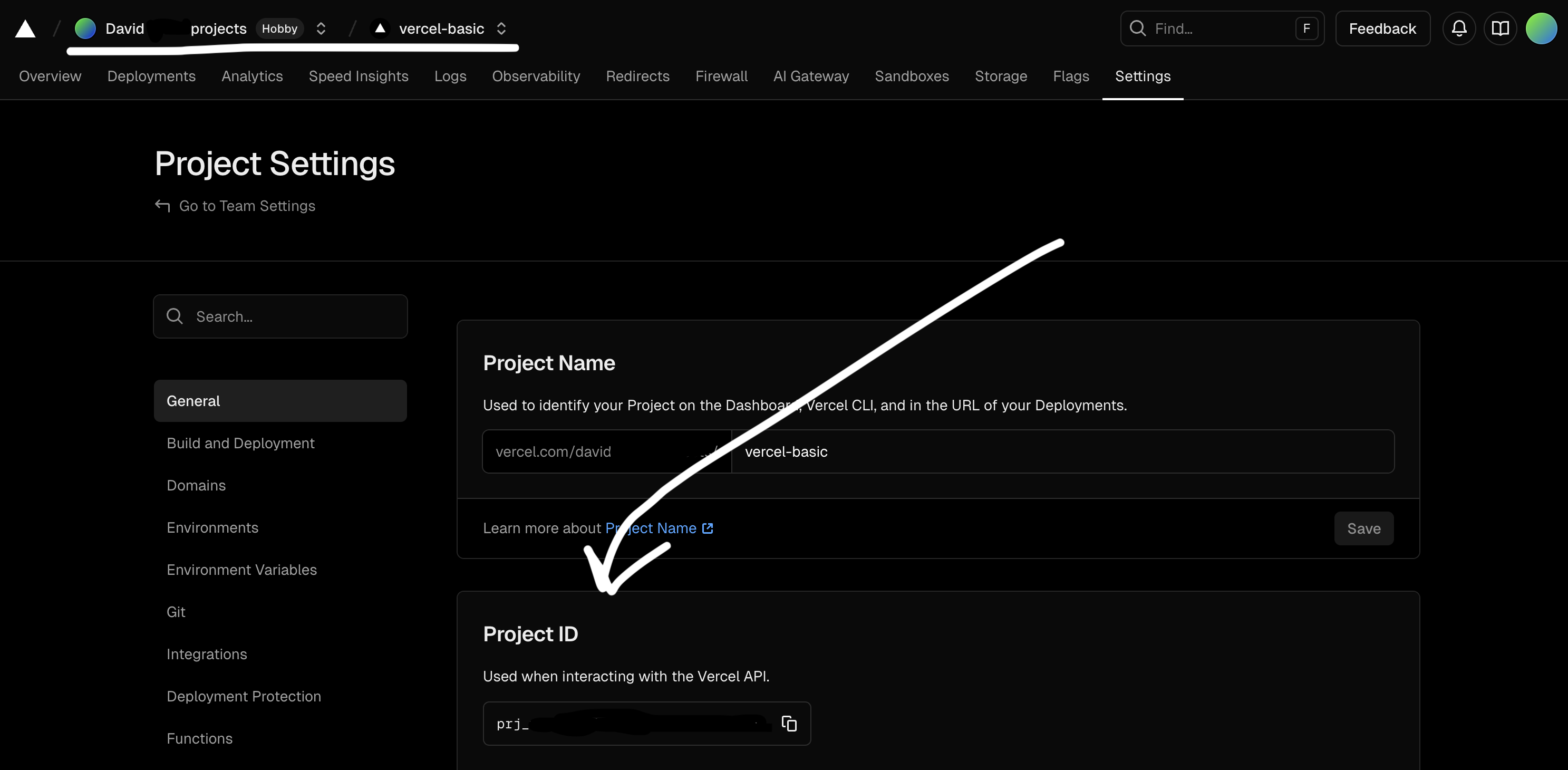Copy the Project ID with copy icon
The image size is (1568, 770).
789,724
